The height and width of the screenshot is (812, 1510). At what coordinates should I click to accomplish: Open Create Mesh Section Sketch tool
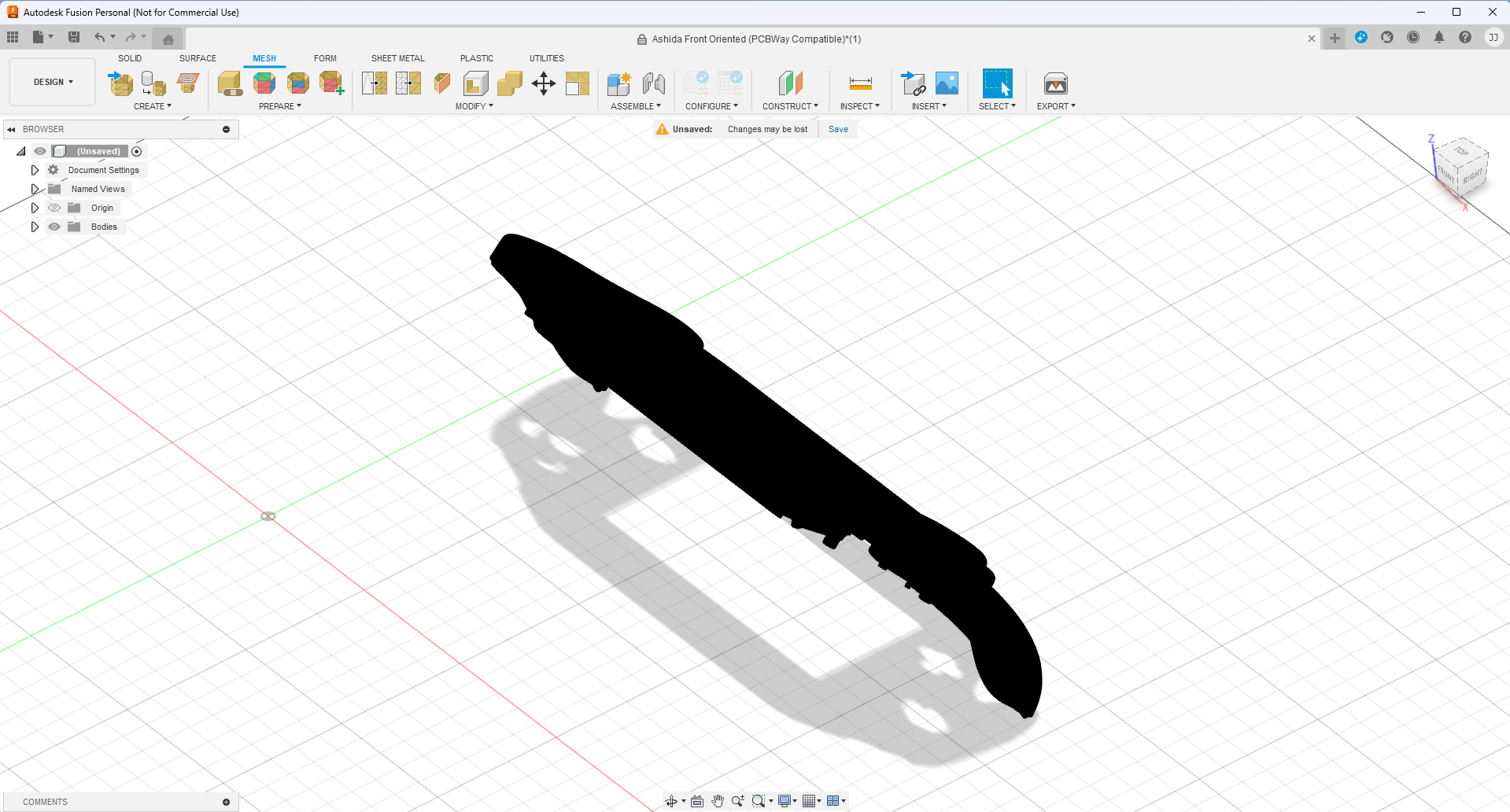(188, 83)
